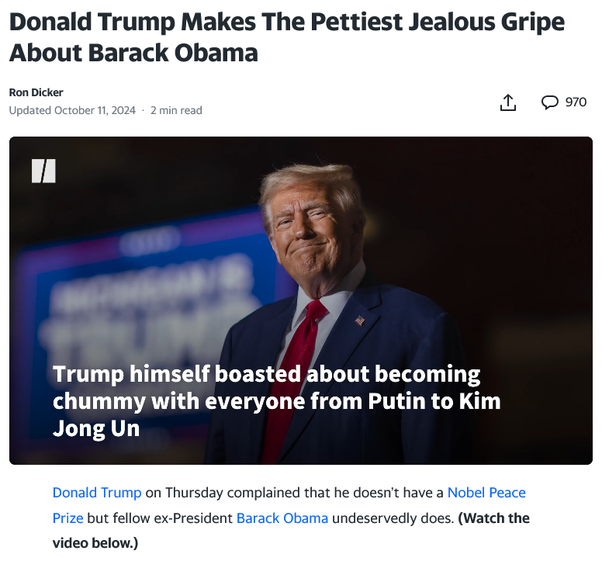The image size is (602, 561).
Task: Click the article headline about the pettiest gripe
Action: (x=287, y=37)
